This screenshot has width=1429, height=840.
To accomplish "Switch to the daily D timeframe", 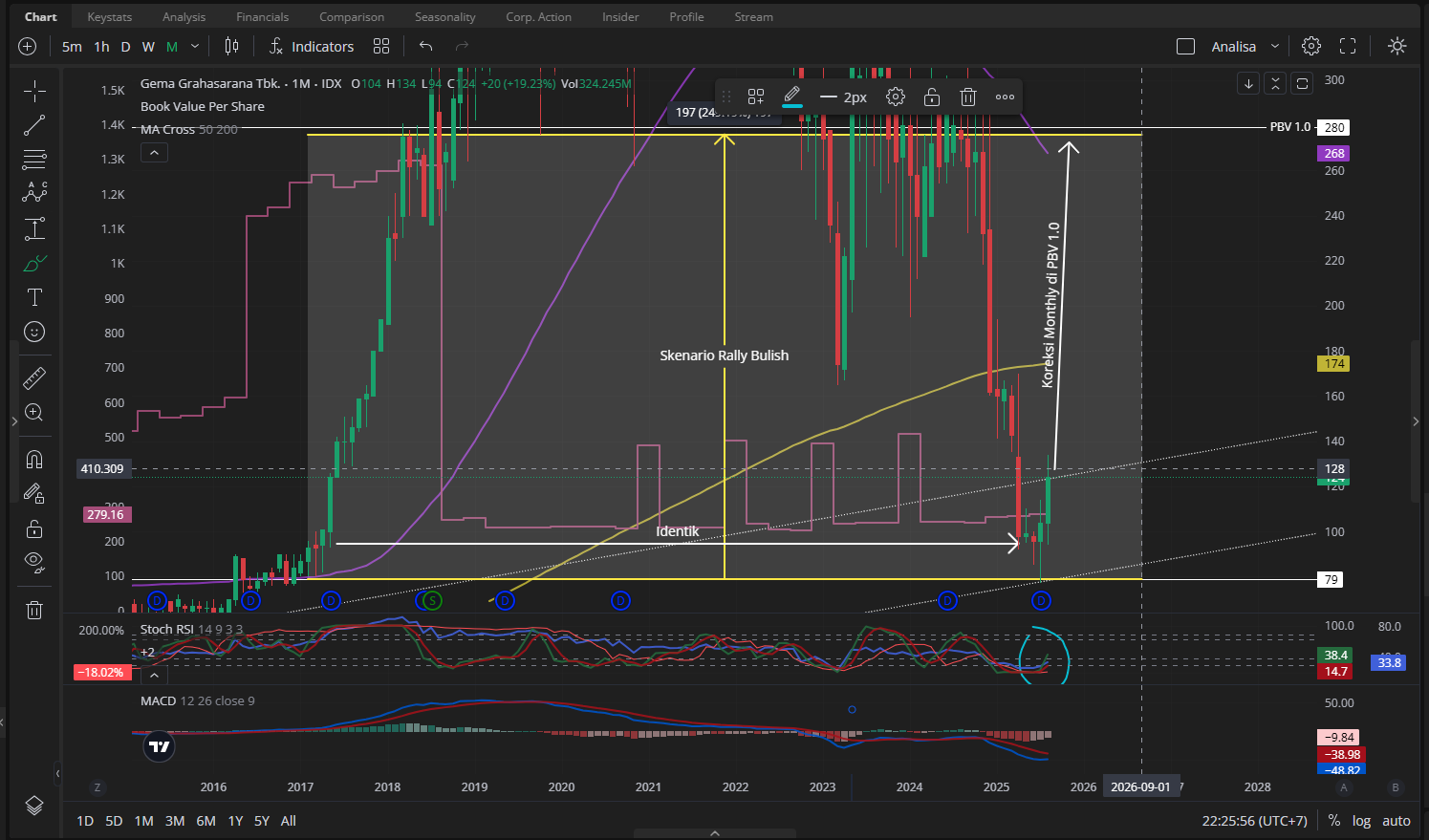I will coord(125,46).
